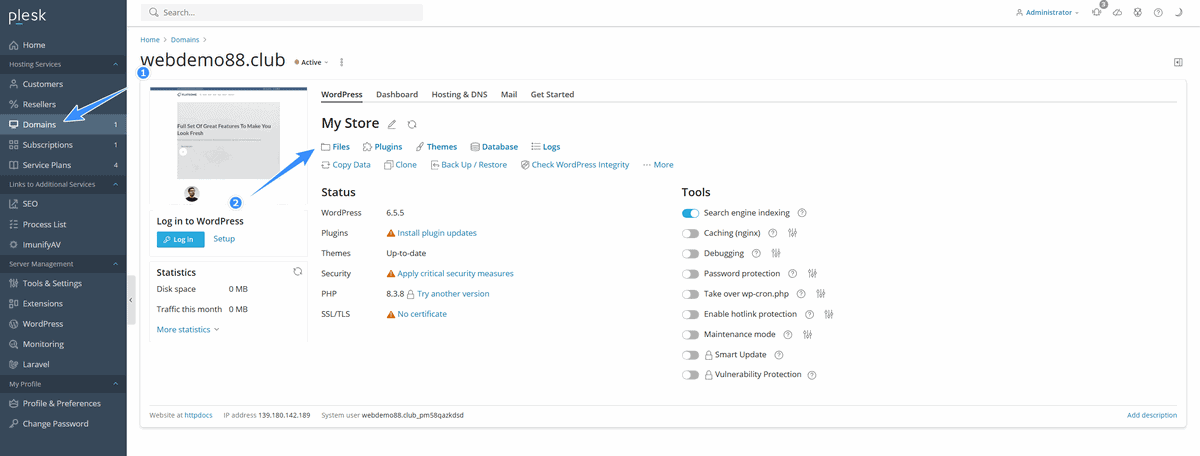Refresh the Statistics panel

click(297, 271)
